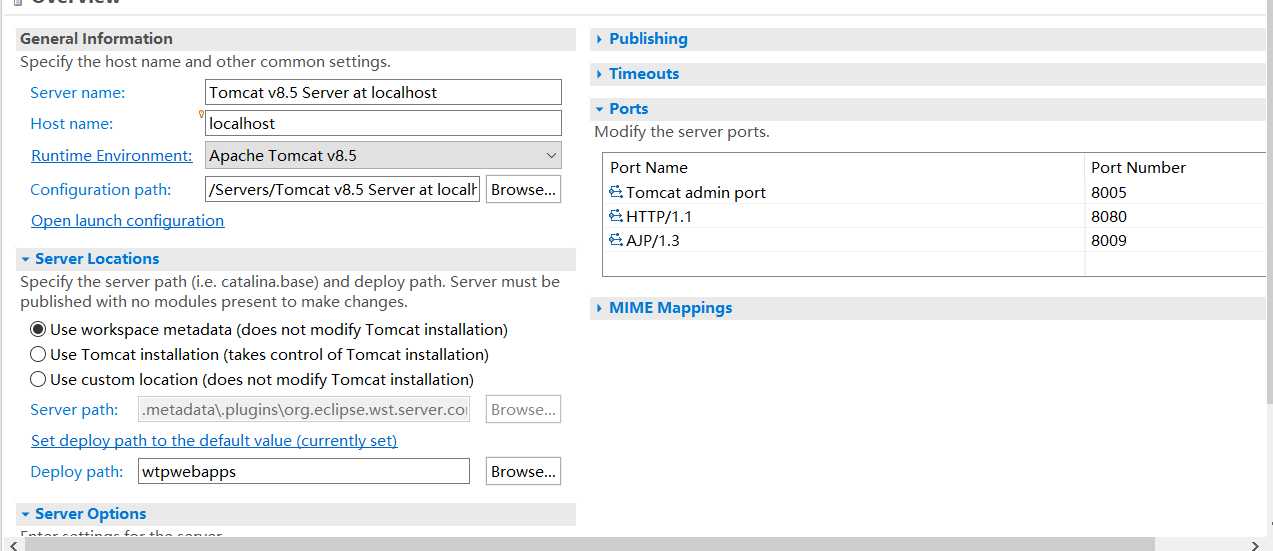Select Use Tomcat installation option

tap(38, 354)
